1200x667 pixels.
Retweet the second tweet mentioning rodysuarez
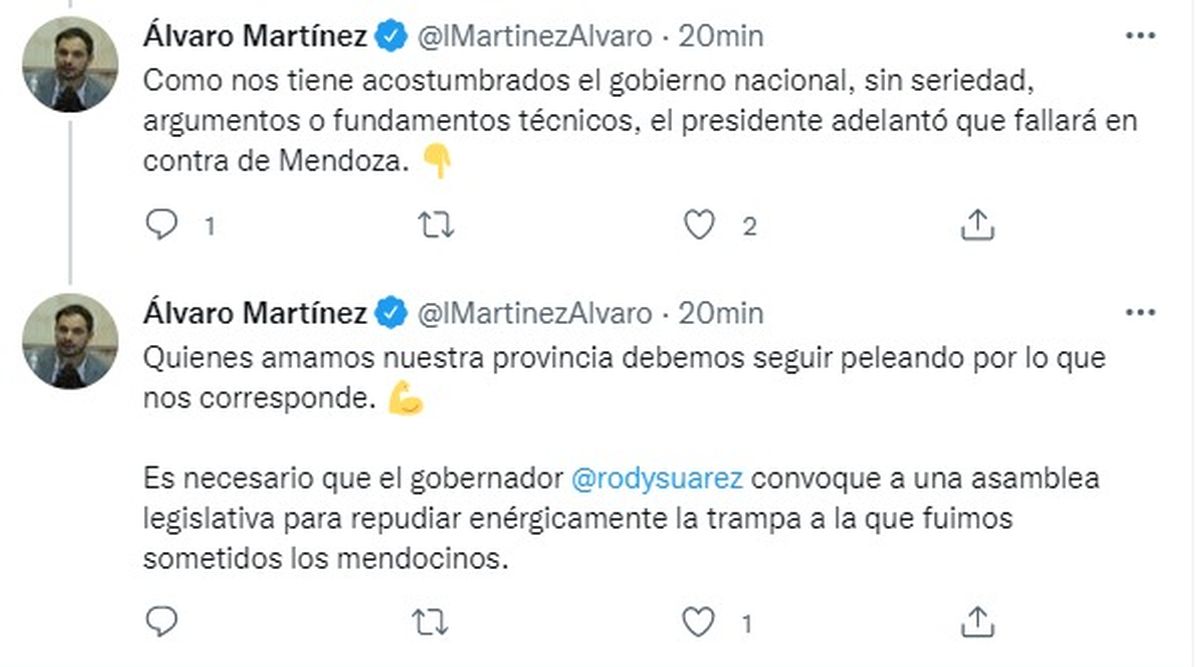click(x=434, y=622)
